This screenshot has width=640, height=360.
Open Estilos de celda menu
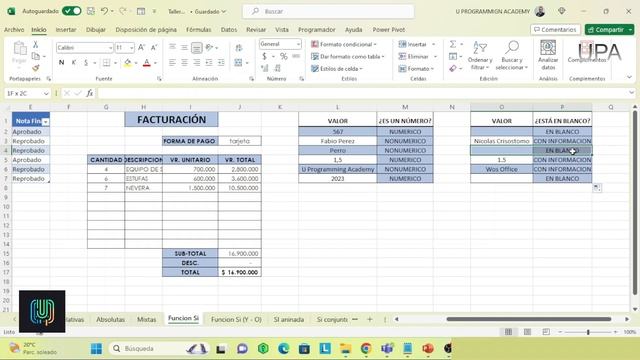click(x=337, y=69)
